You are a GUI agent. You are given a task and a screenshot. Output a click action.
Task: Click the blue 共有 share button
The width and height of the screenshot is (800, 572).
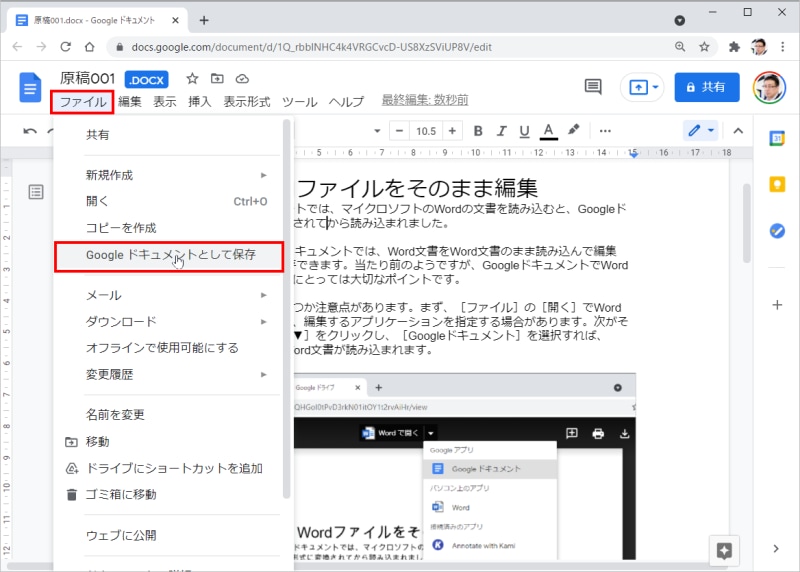(707, 87)
